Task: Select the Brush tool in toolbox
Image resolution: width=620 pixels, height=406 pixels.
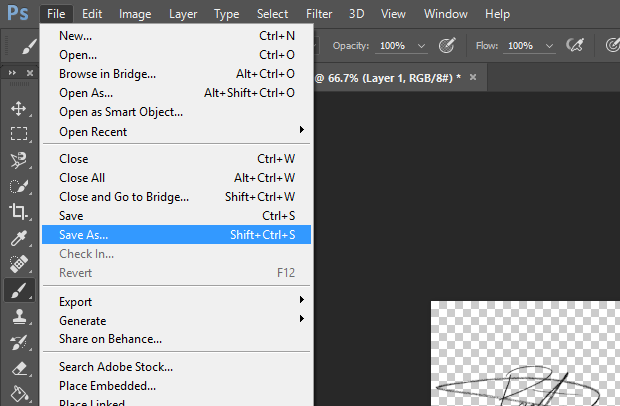Action: [x=19, y=291]
